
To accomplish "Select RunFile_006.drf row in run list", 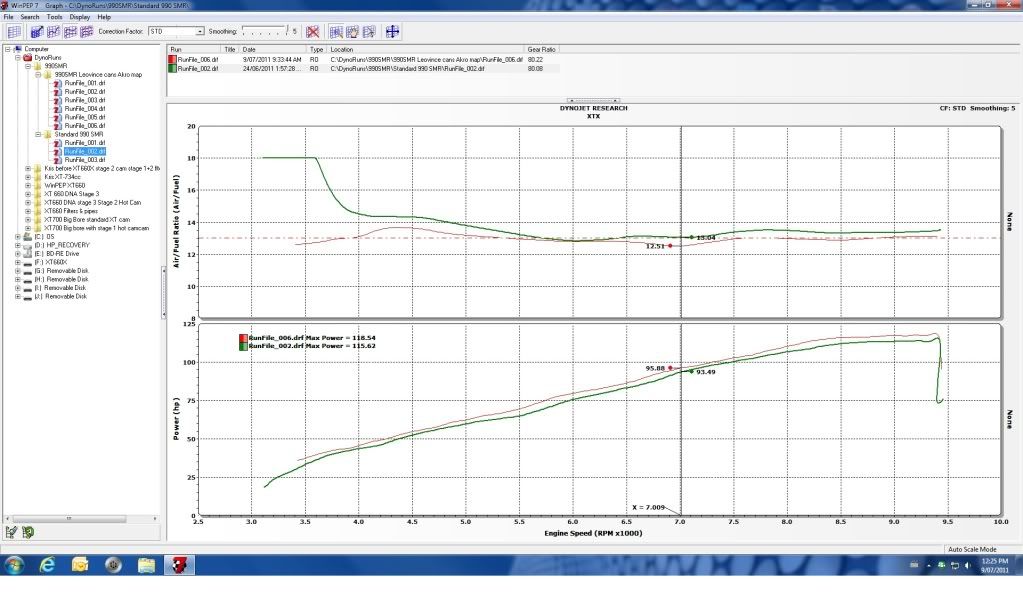I will (x=363, y=59).
